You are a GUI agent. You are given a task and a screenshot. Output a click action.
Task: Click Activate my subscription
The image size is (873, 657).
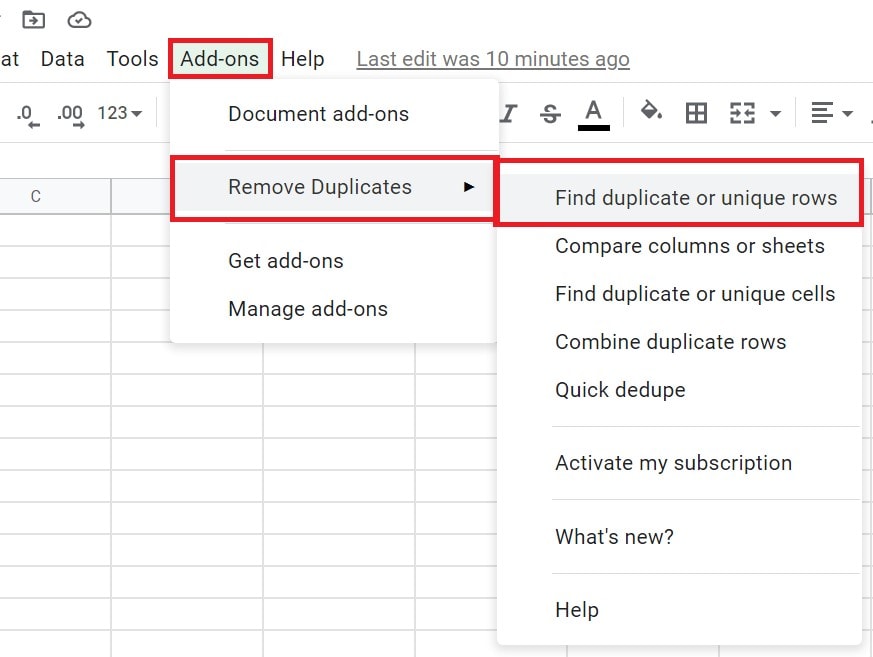point(674,463)
